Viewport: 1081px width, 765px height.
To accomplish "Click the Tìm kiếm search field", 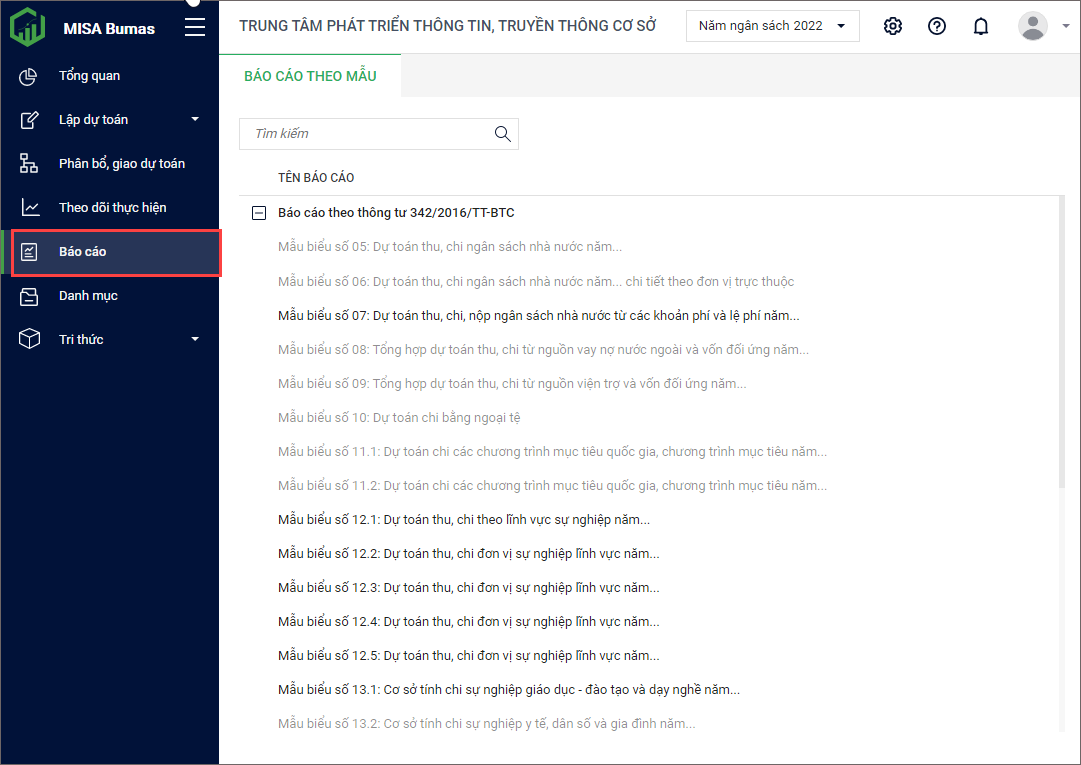I will pos(365,134).
